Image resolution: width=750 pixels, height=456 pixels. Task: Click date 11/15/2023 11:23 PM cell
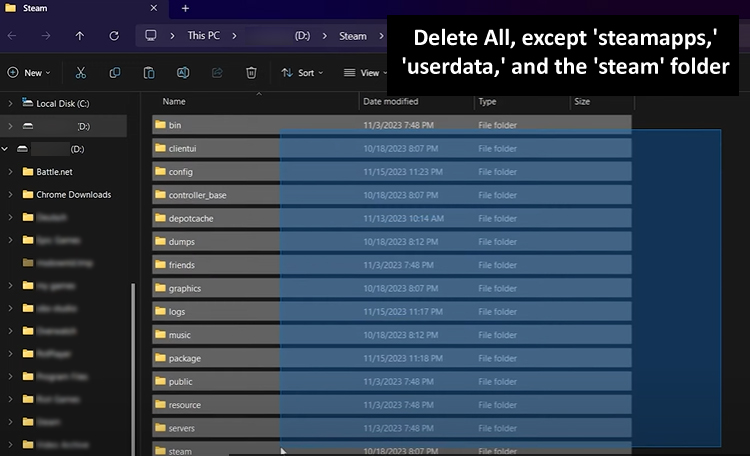(403, 171)
